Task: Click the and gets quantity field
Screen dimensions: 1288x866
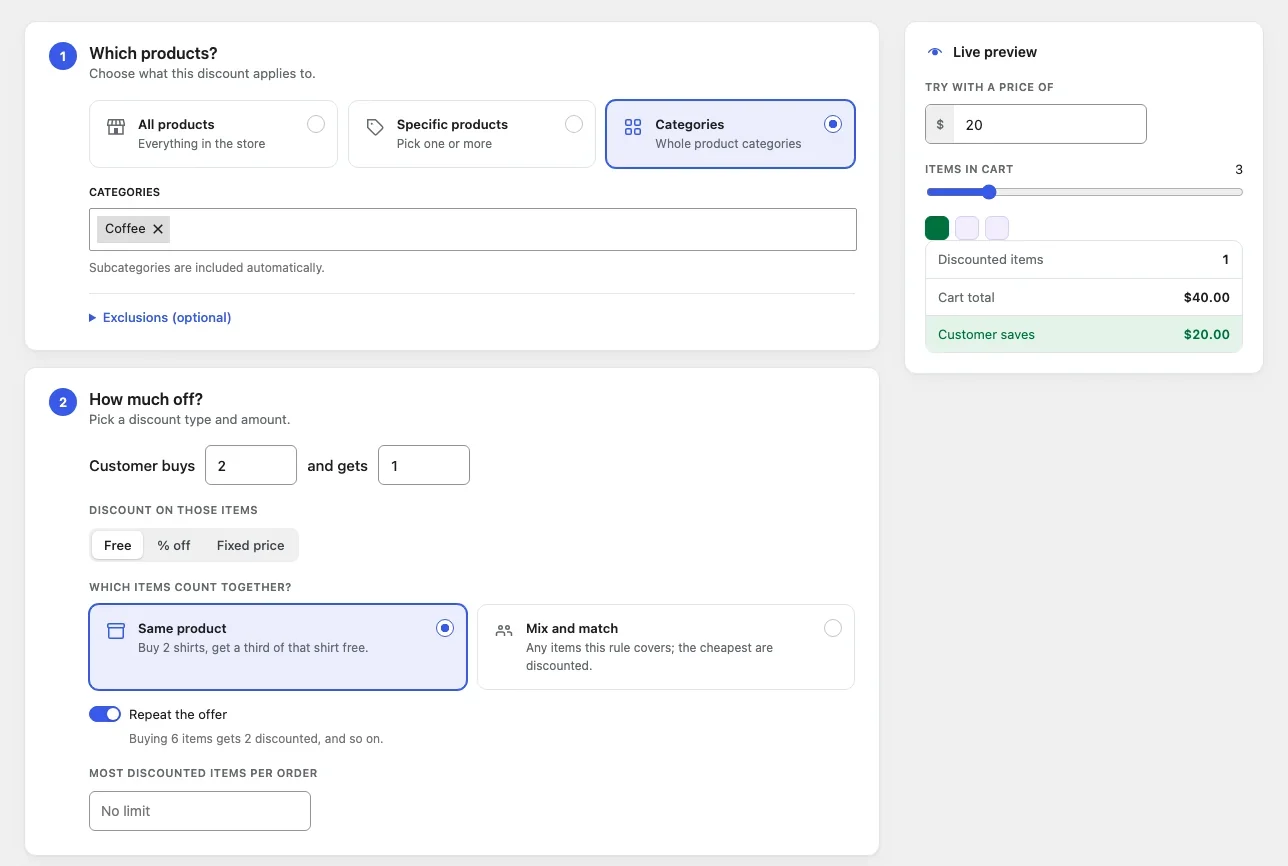Action: coord(424,465)
